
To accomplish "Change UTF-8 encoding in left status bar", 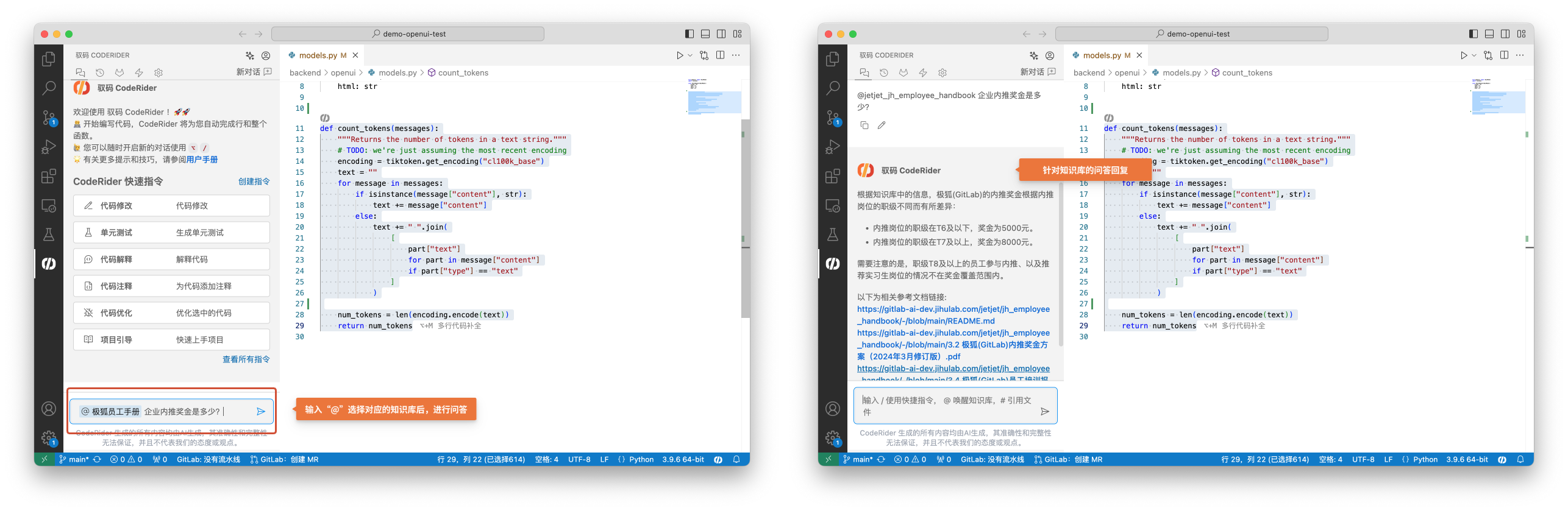I will coord(579,460).
